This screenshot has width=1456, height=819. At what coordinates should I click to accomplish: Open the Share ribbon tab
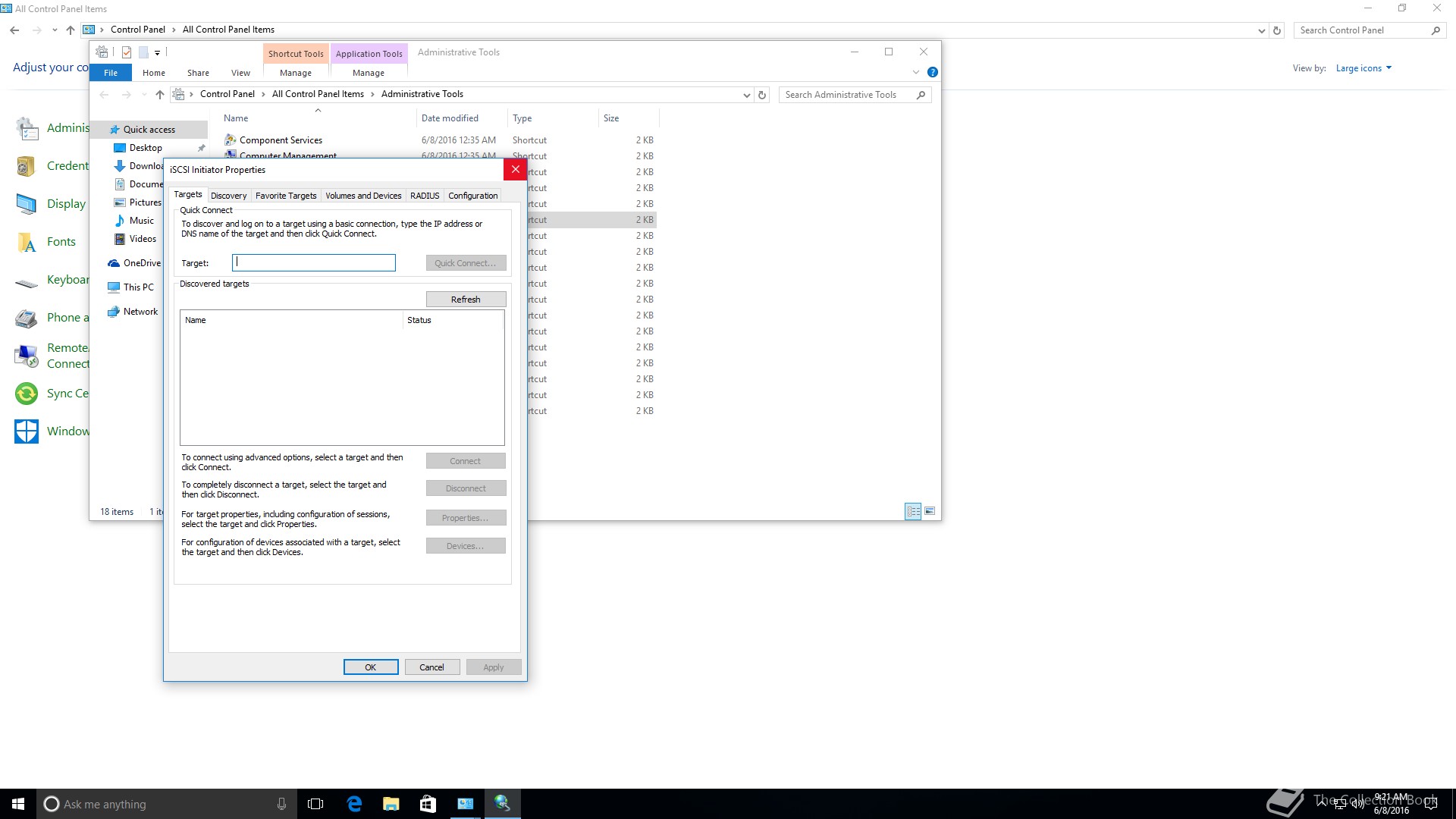click(x=198, y=73)
